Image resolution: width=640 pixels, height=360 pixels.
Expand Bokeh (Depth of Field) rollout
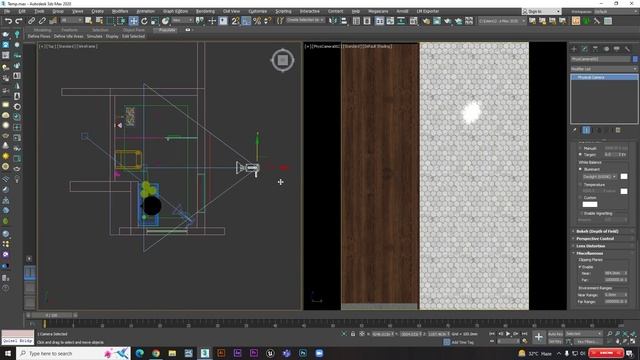pos(603,231)
